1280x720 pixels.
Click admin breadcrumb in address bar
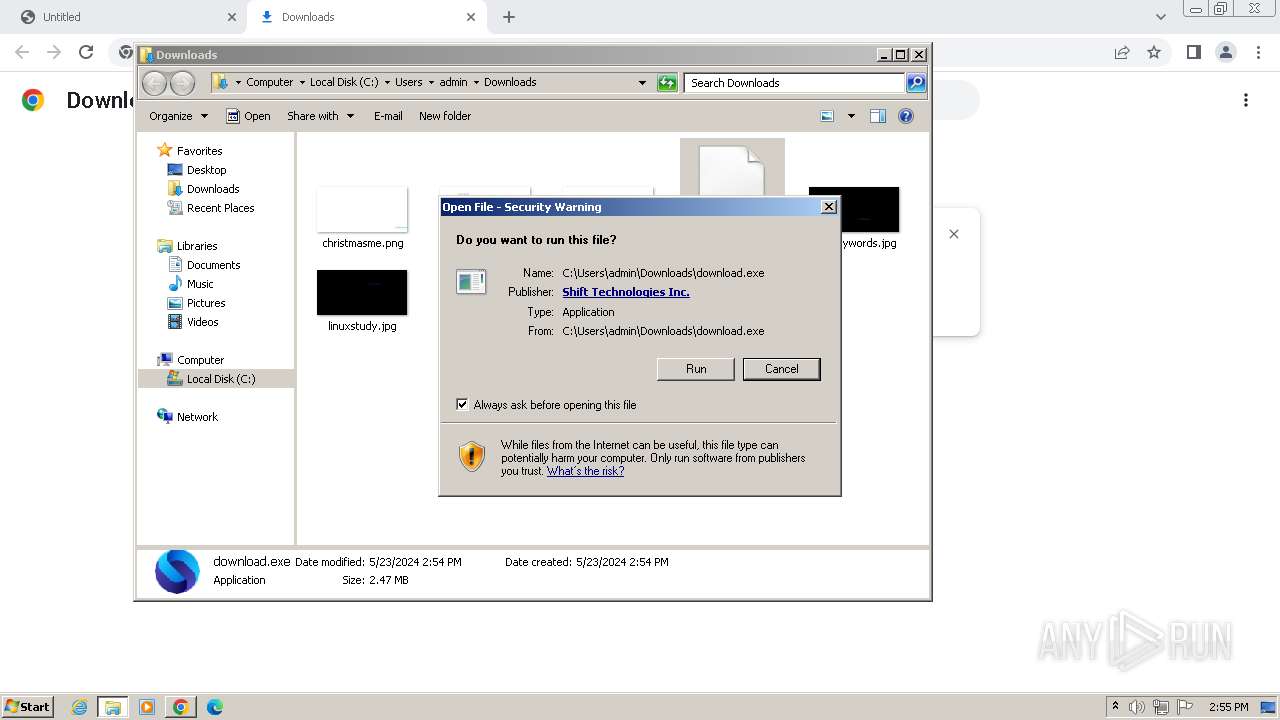click(453, 83)
